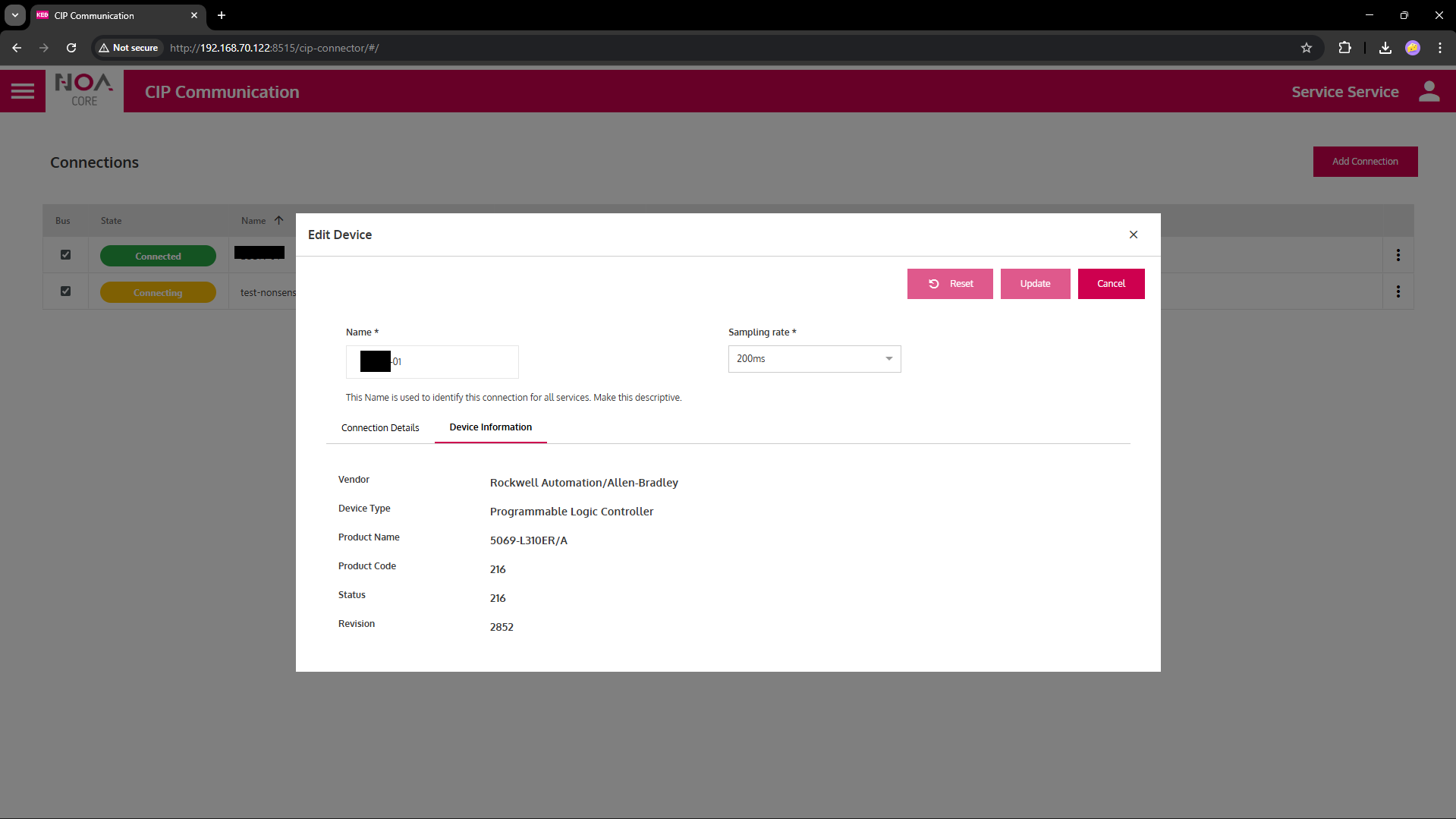Expand the Sampling rate dropdown

pos(814,359)
